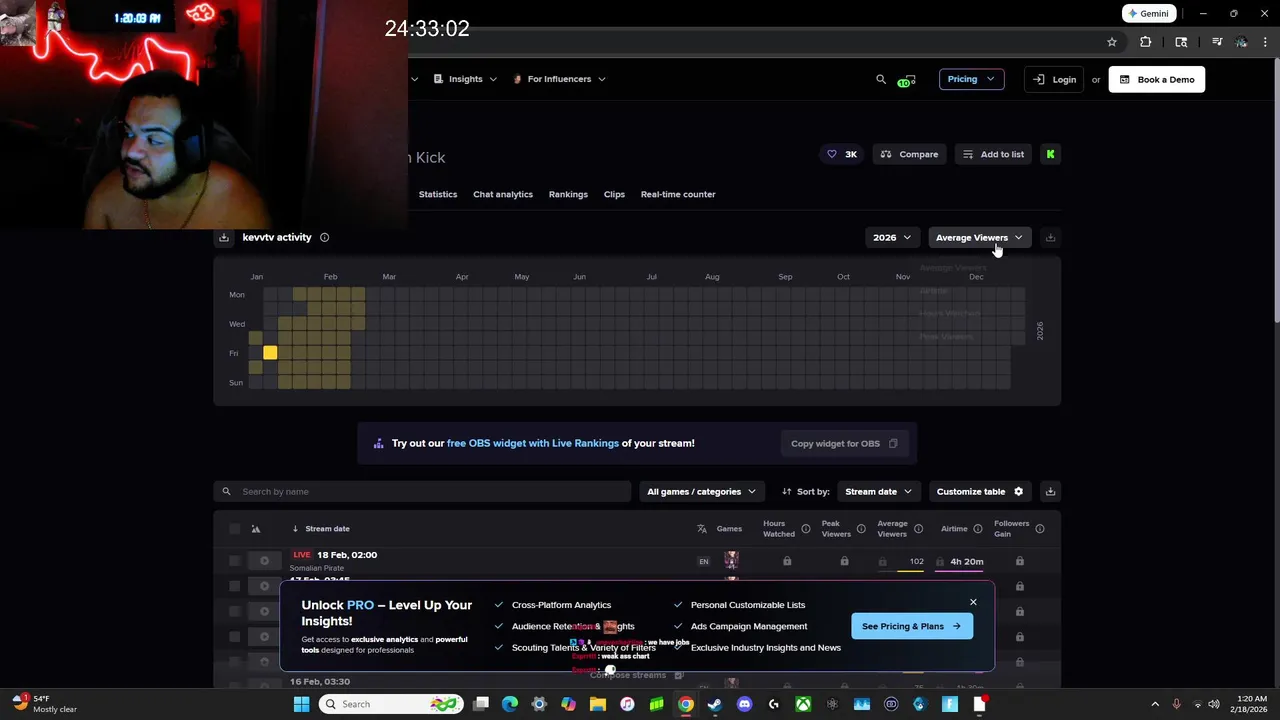Click the Login button

point(1054,79)
